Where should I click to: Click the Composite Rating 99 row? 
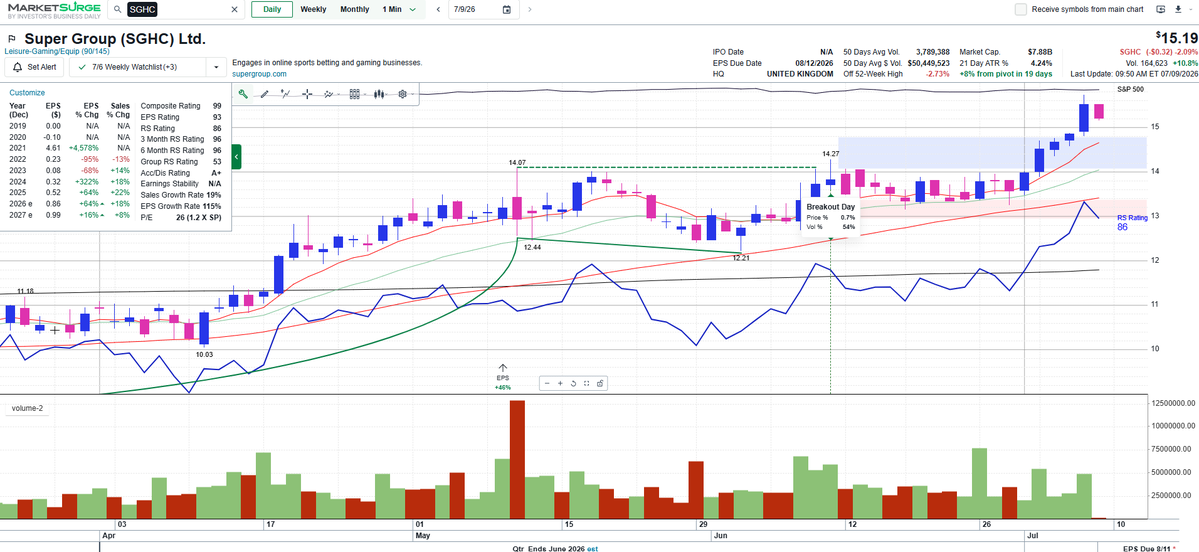coord(181,106)
